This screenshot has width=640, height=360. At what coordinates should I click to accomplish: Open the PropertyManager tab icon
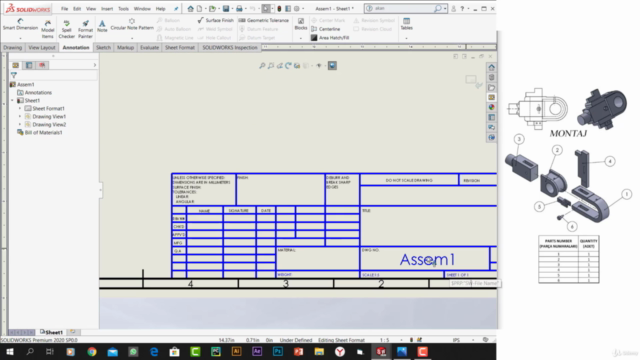point(29,65)
